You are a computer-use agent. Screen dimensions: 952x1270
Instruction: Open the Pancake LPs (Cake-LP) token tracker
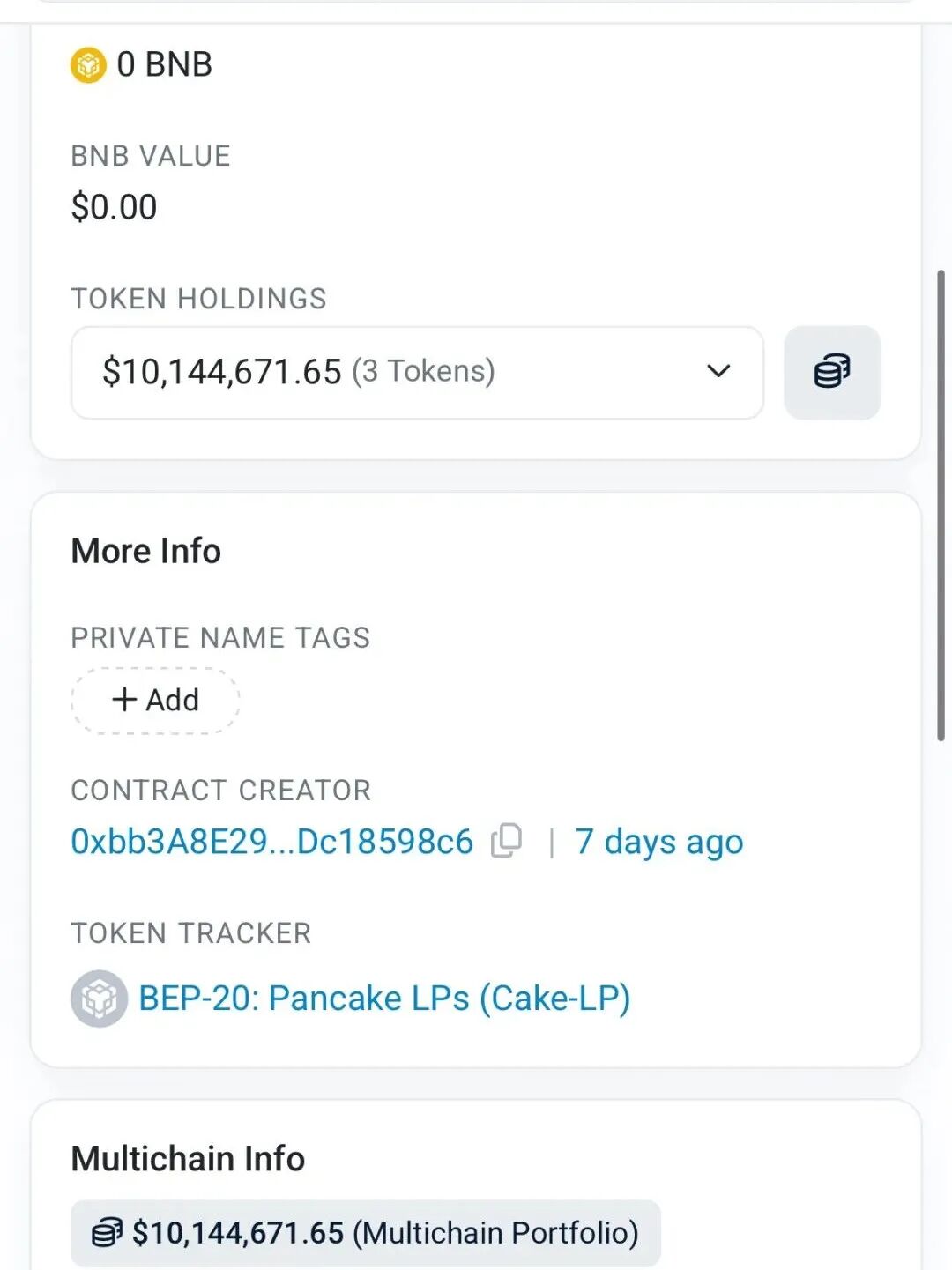[384, 999]
